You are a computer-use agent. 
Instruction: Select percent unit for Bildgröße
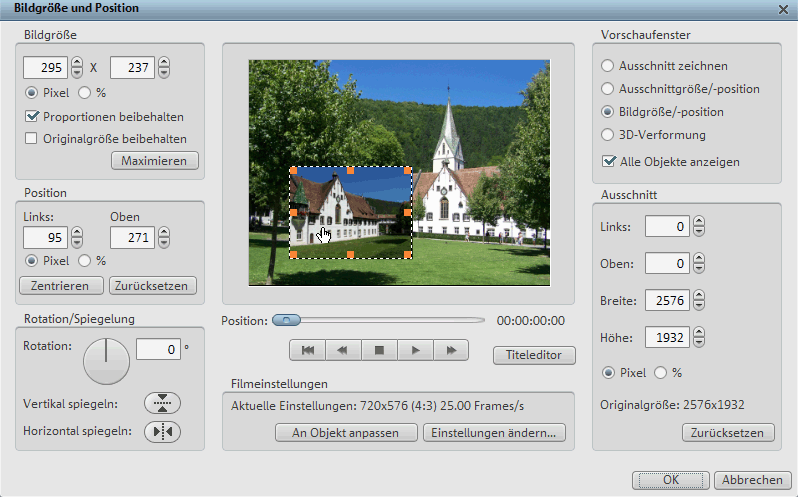click(84, 93)
